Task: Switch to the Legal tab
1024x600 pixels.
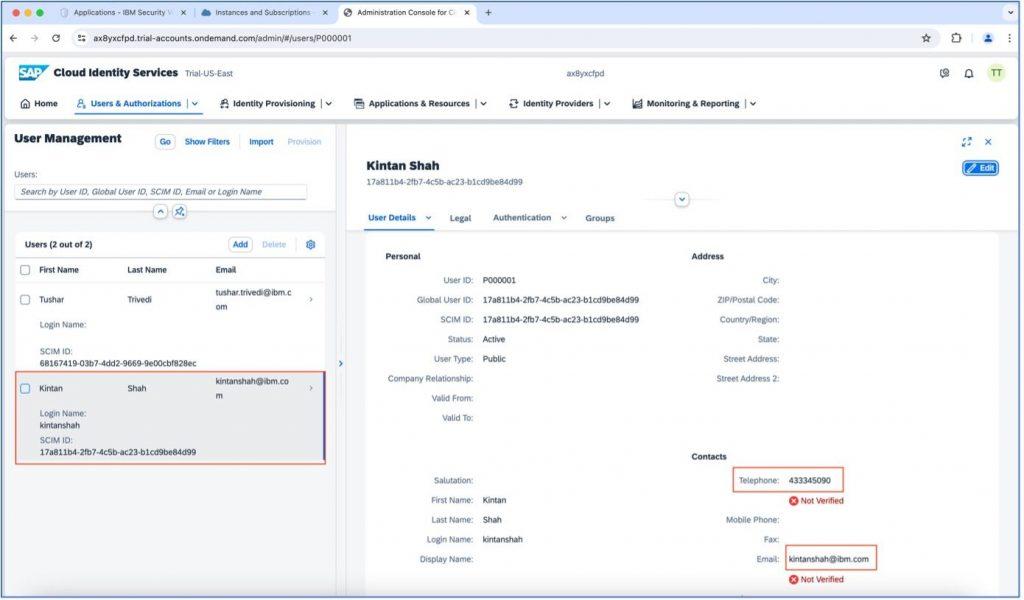Action: (460, 218)
